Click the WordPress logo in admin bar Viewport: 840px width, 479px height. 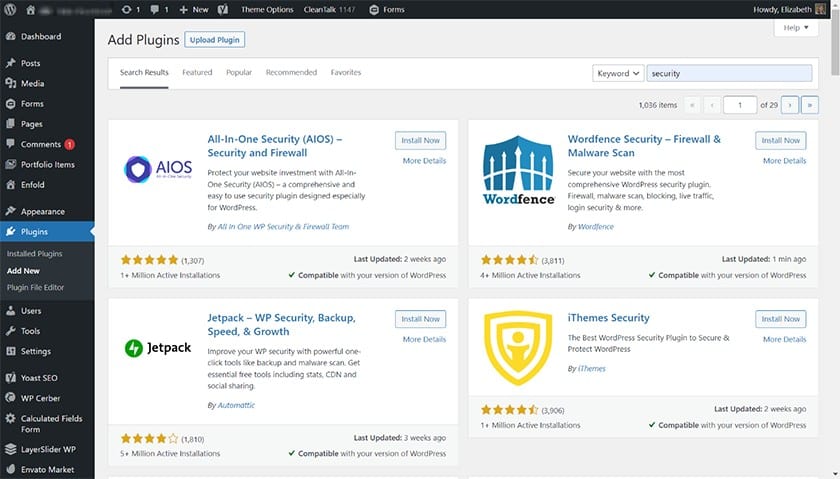(10, 9)
